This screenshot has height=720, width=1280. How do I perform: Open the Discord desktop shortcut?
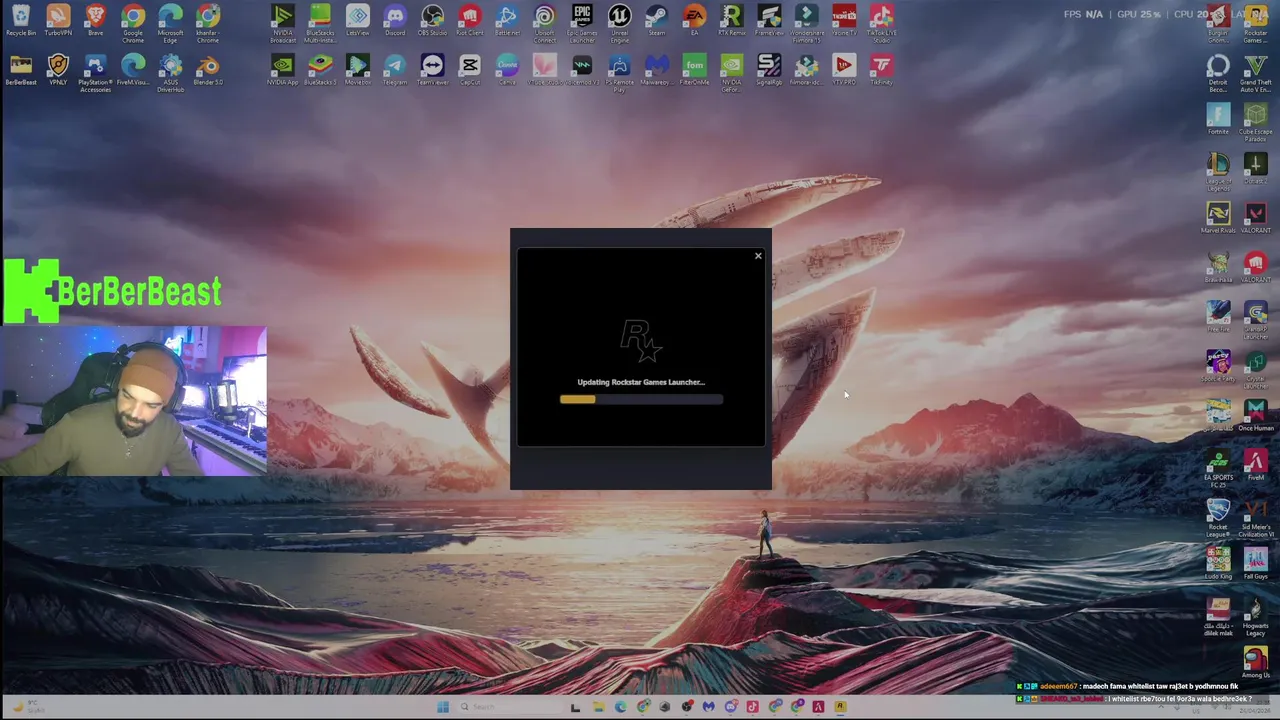click(x=395, y=21)
